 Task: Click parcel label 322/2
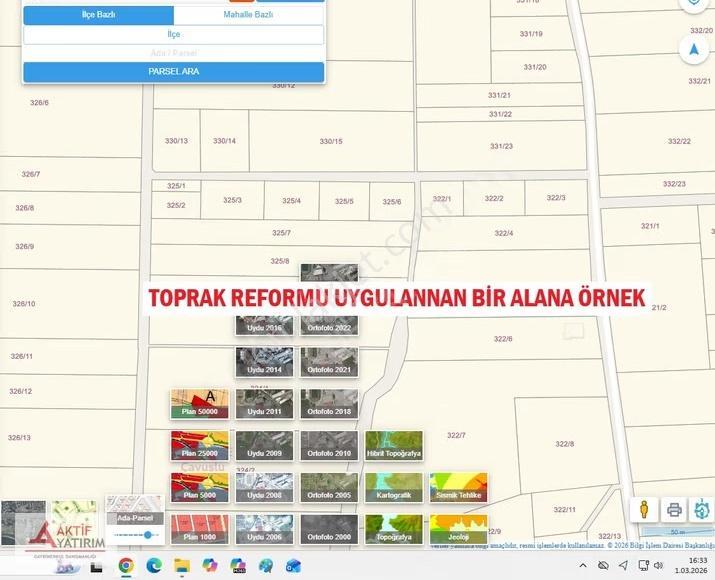[494, 198]
